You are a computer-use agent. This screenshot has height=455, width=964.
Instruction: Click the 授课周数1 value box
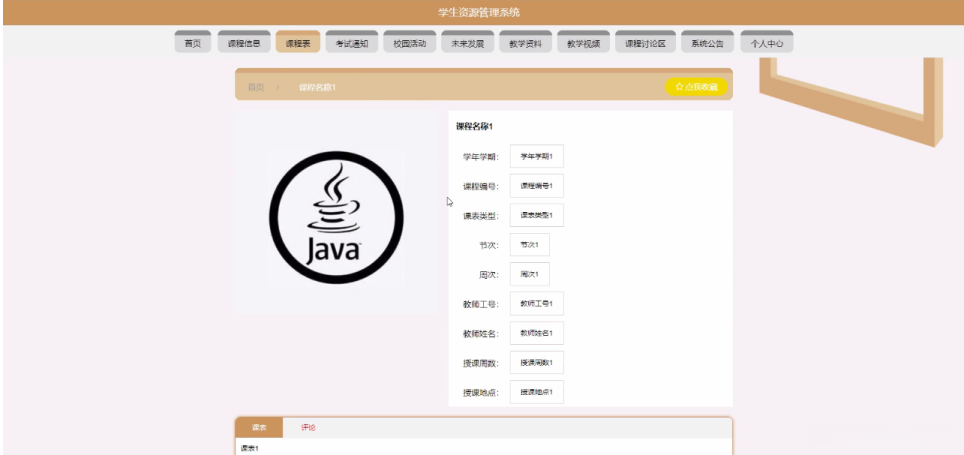[x=537, y=363]
